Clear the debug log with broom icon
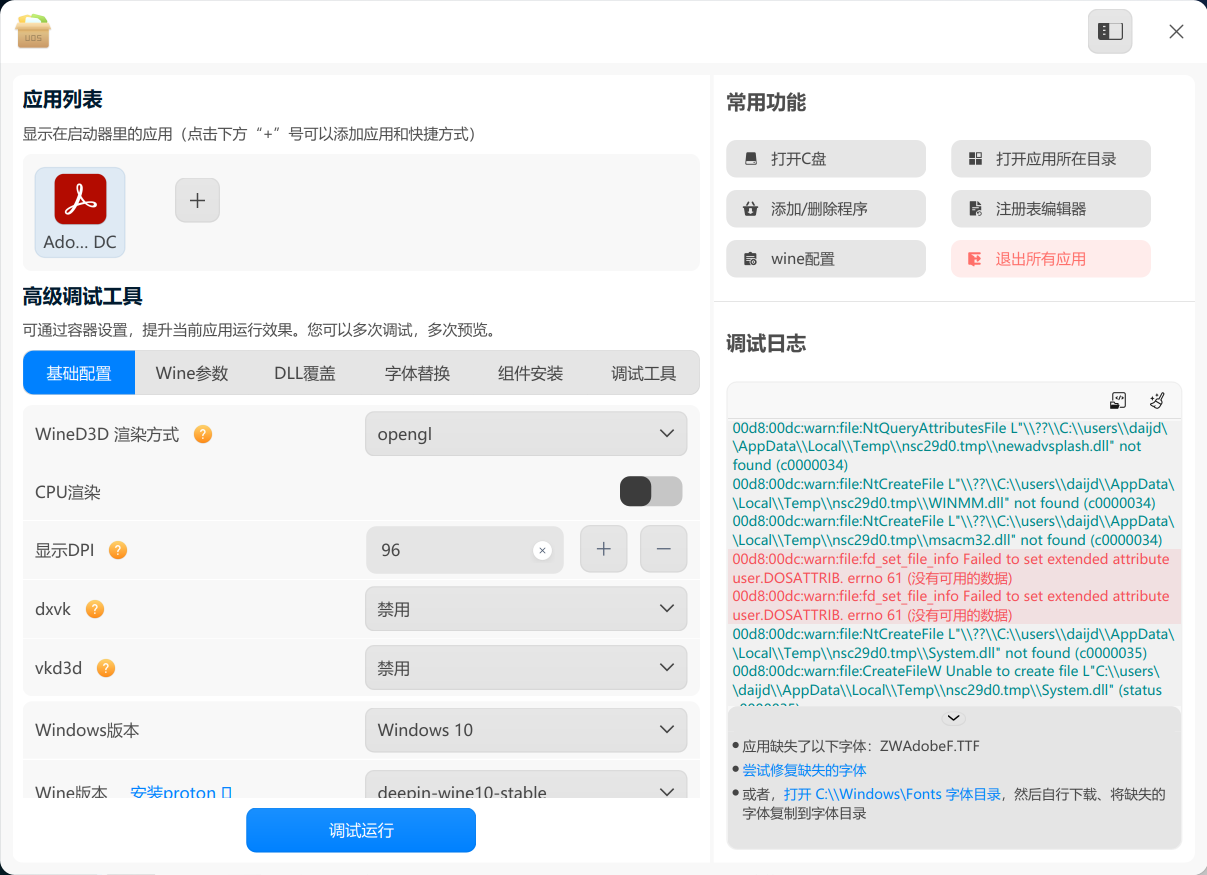Viewport: 1207px width, 875px height. pyautogui.click(x=1157, y=401)
